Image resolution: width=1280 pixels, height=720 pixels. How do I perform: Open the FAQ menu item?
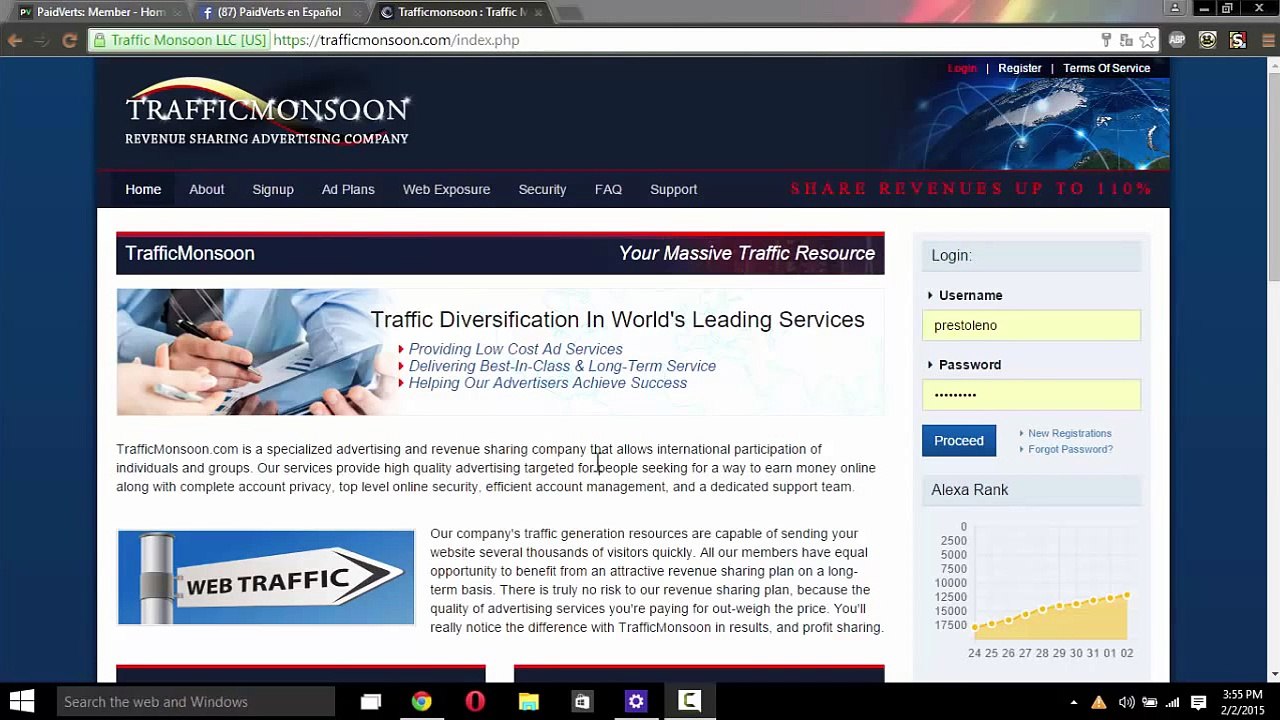tap(608, 189)
